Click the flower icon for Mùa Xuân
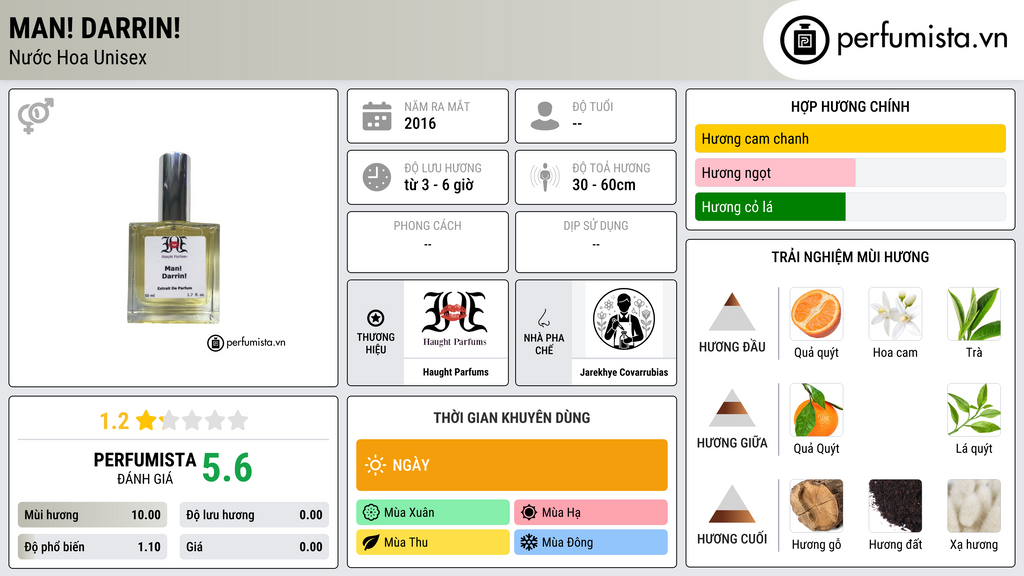This screenshot has width=1024, height=576. pyautogui.click(x=371, y=513)
